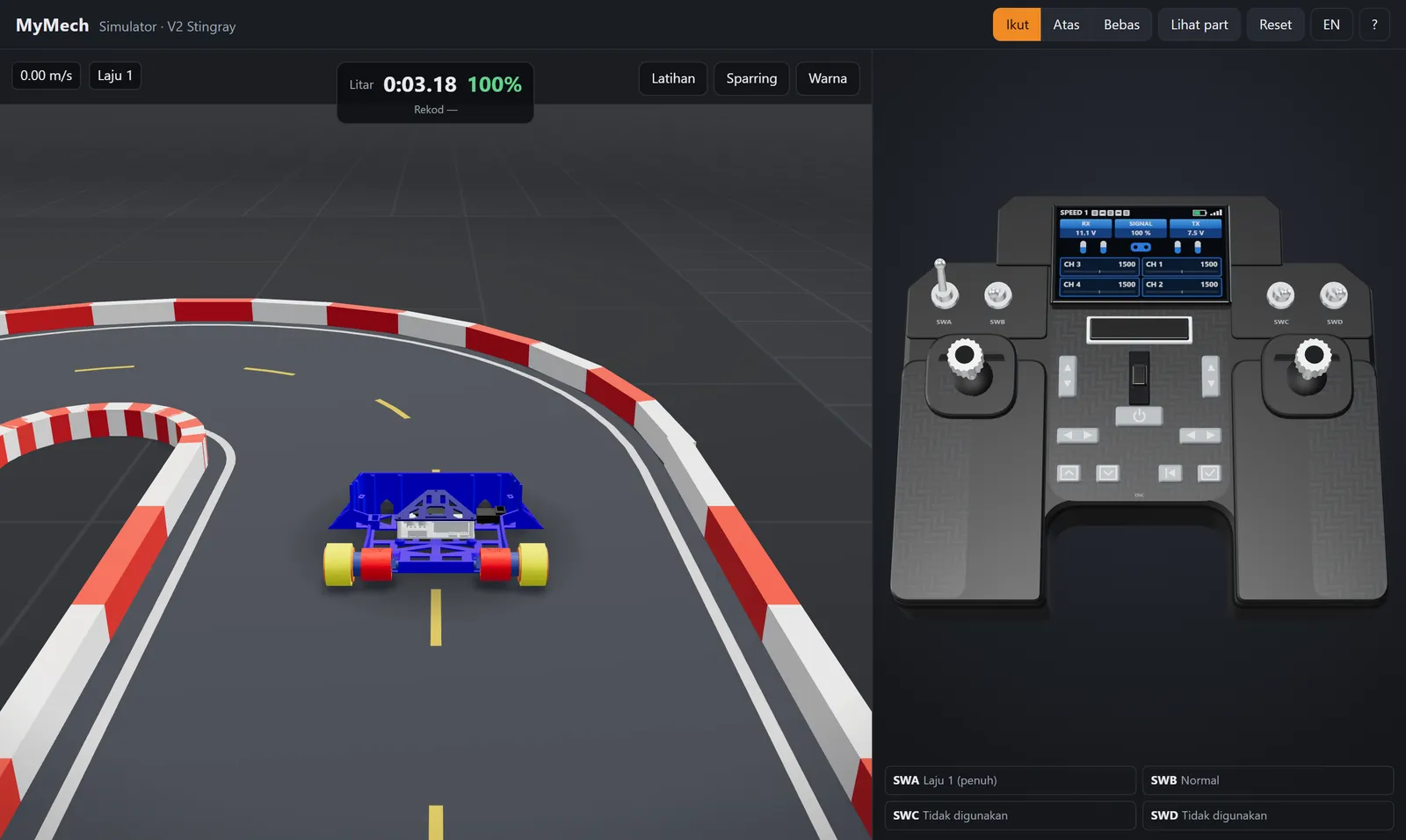Click the battery icon on transmitter screen
The height and width of the screenshot is (840, 1406).
(1199, 213)
